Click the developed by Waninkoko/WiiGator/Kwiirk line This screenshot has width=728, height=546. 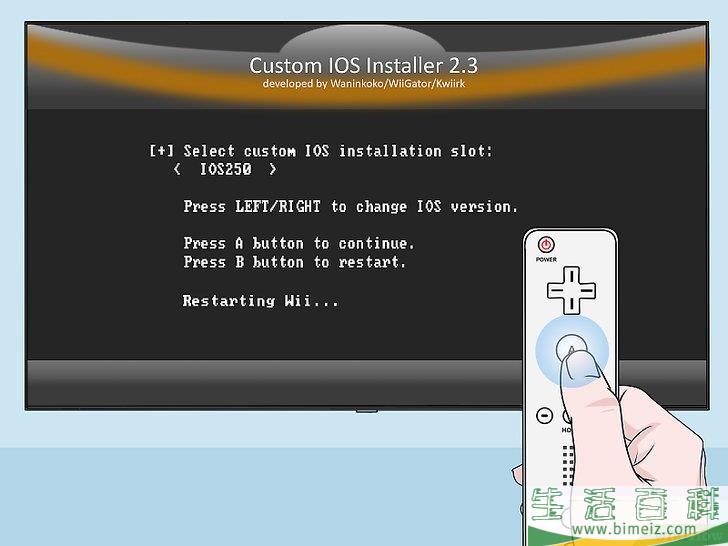[x=364, y=84]
